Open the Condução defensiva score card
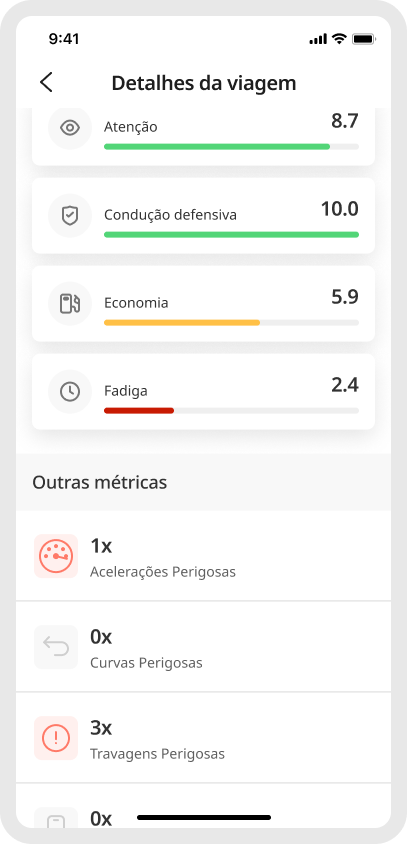The image size is (407, 844). tap(204, 215)
